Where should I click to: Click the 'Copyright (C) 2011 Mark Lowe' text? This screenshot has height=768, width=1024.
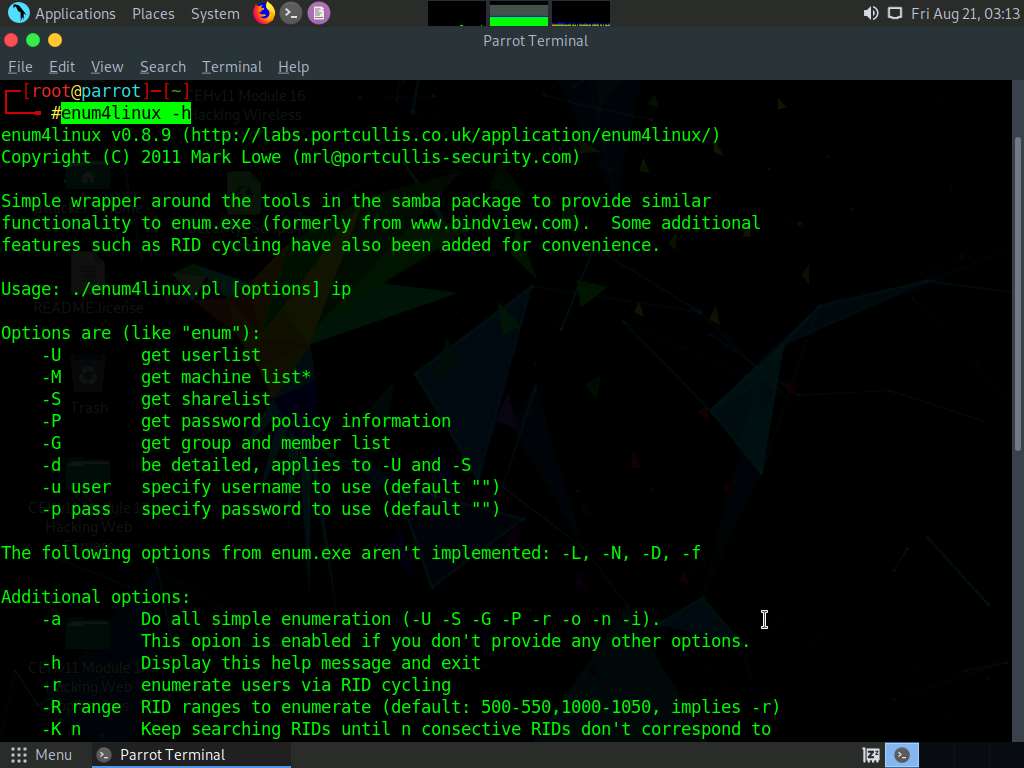[x=141, y=157]
